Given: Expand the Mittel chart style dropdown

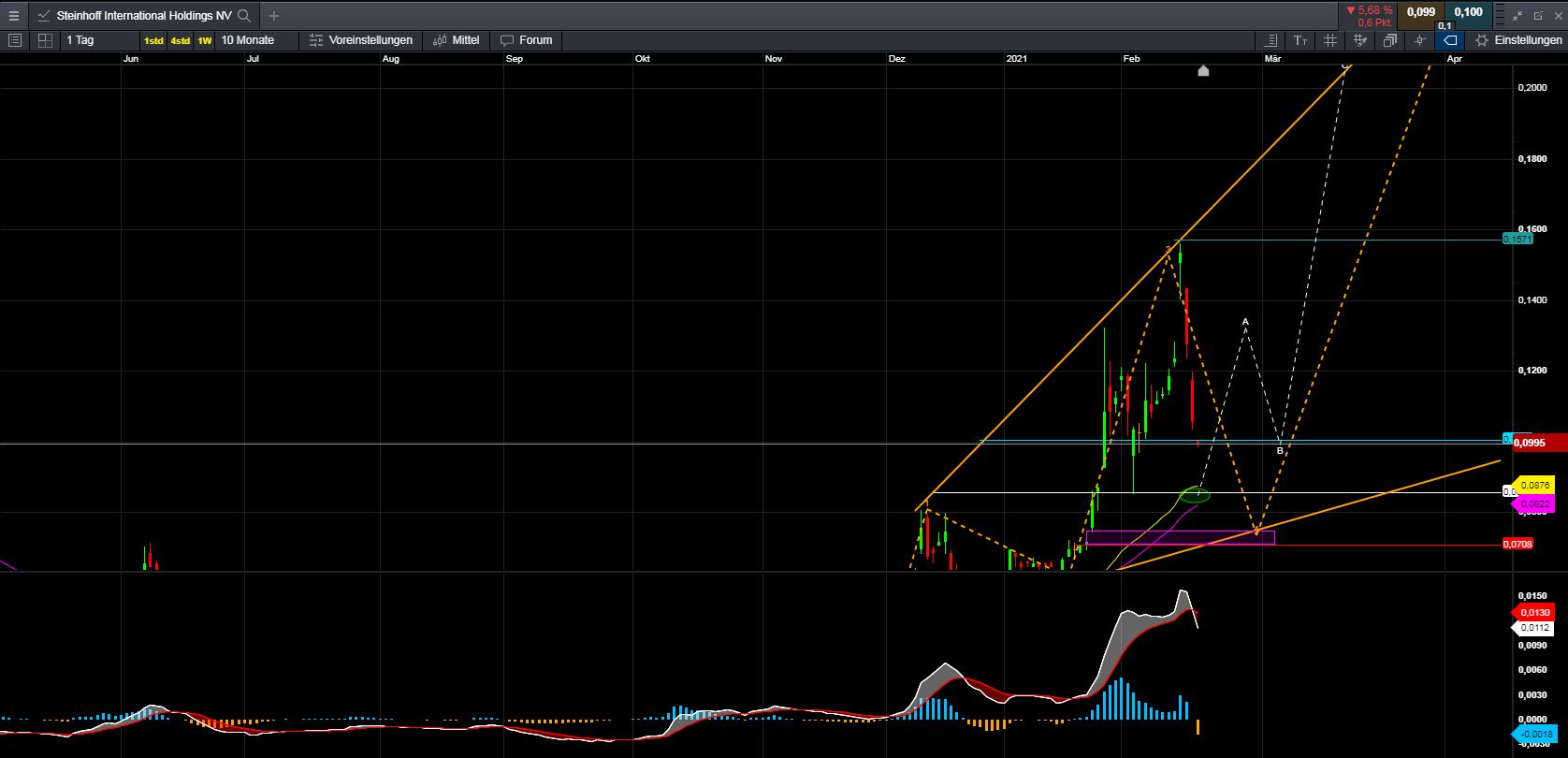Looking at the screenshot, I should click(x=457, y=40).
